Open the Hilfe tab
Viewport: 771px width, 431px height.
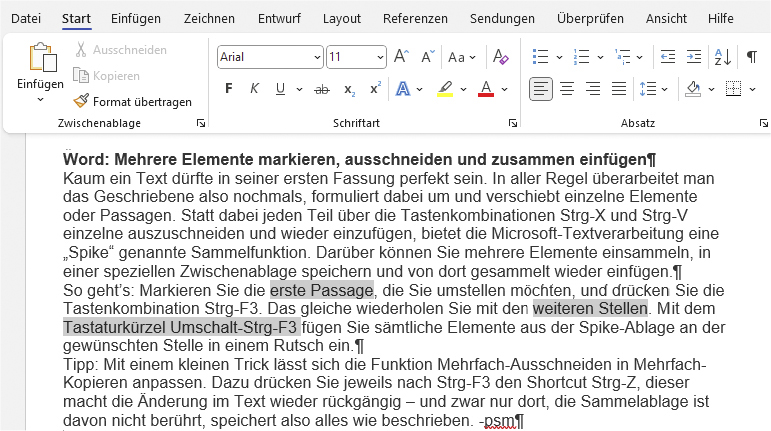pyautogui.click(x=721, y=19)
